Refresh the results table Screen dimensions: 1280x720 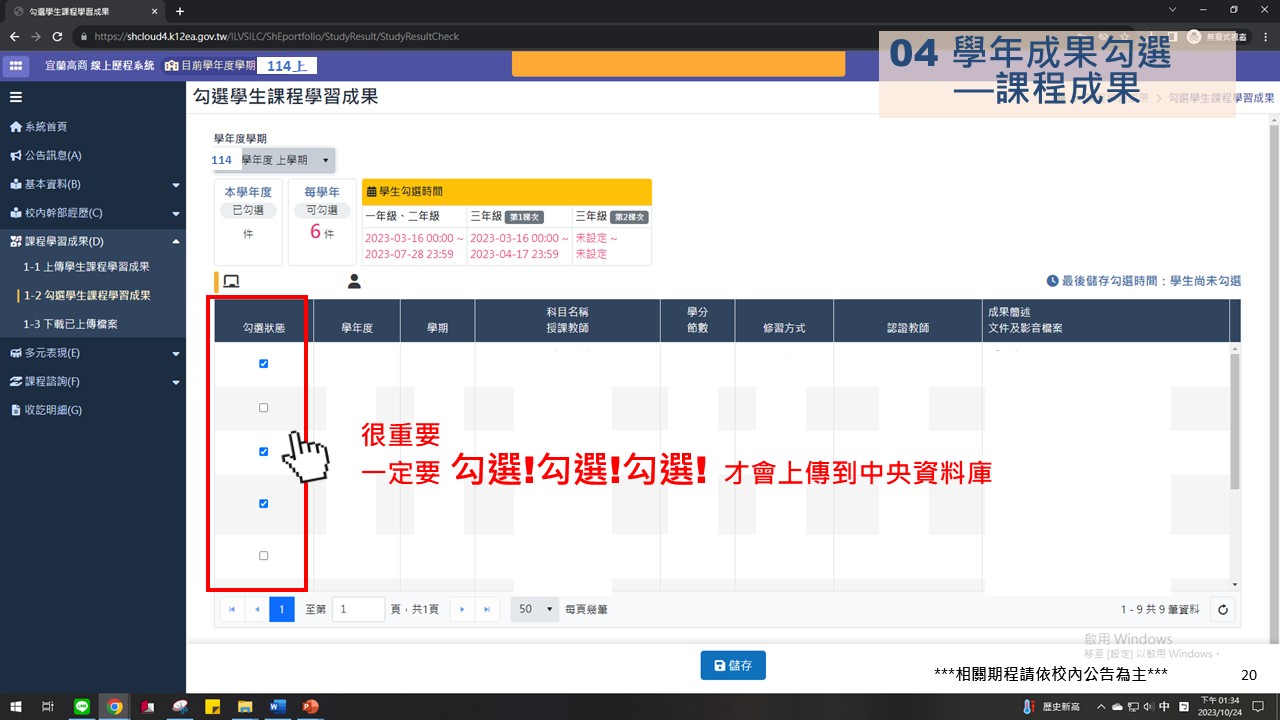[x=1222, y=609]
